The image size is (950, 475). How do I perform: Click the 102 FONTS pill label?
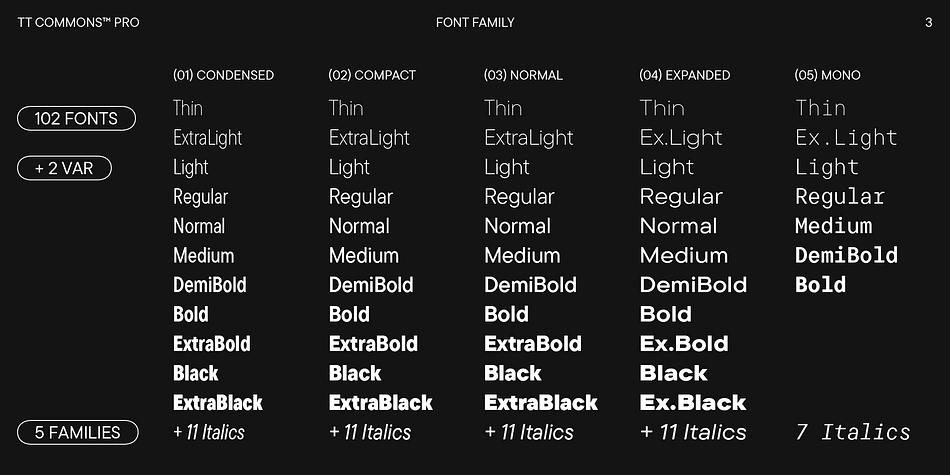[76, 118]
